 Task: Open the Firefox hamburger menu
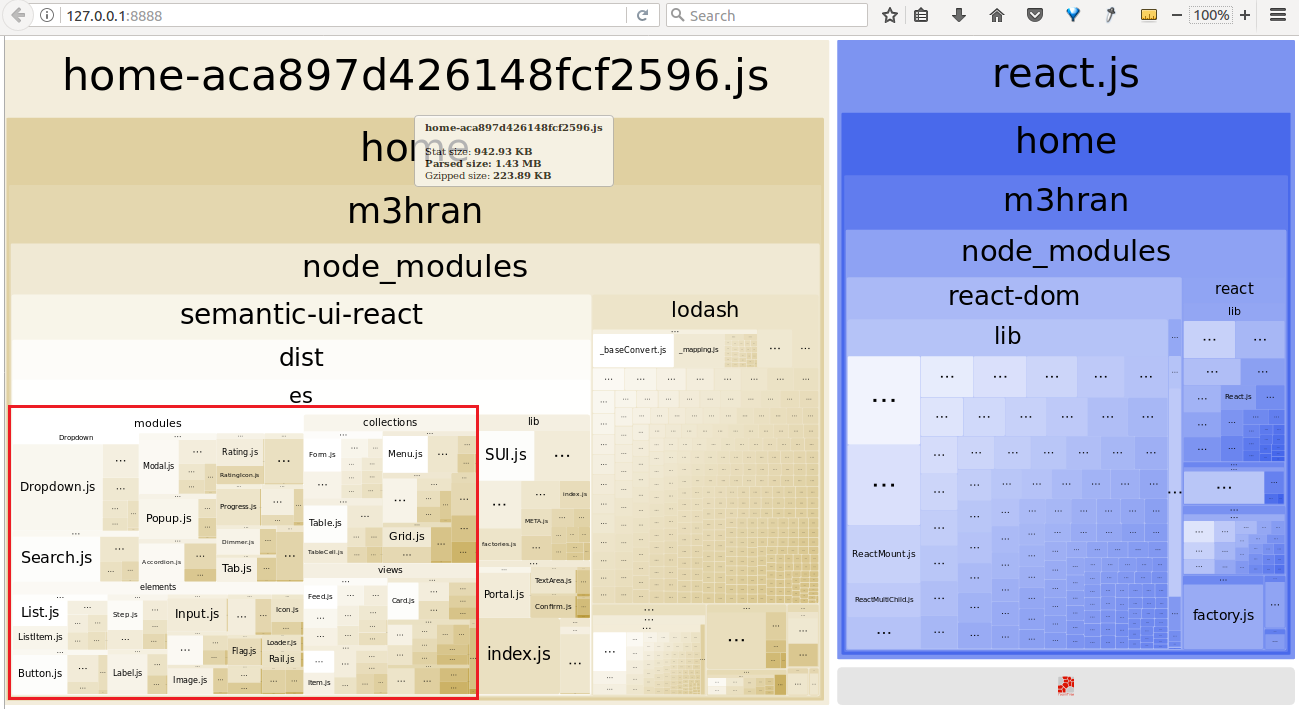pyautogui.click(x=1277, y=15)
